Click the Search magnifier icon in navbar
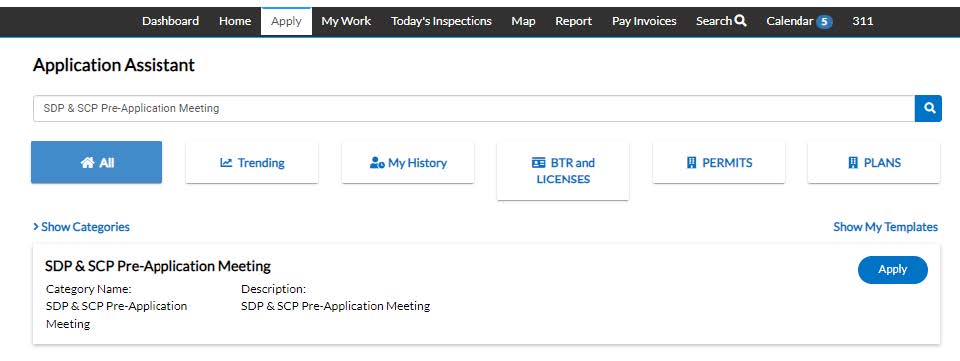 tap(740, 21)
